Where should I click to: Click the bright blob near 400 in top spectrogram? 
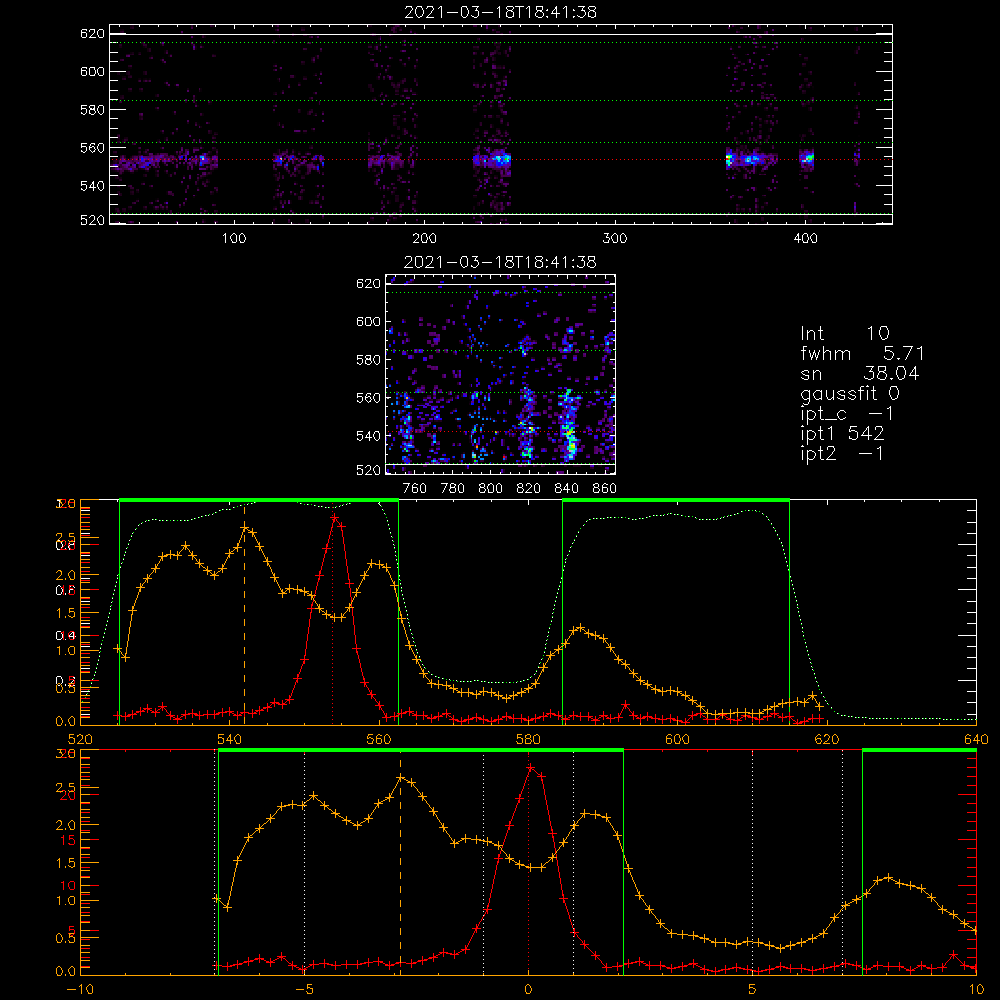(x=807, y=159)
